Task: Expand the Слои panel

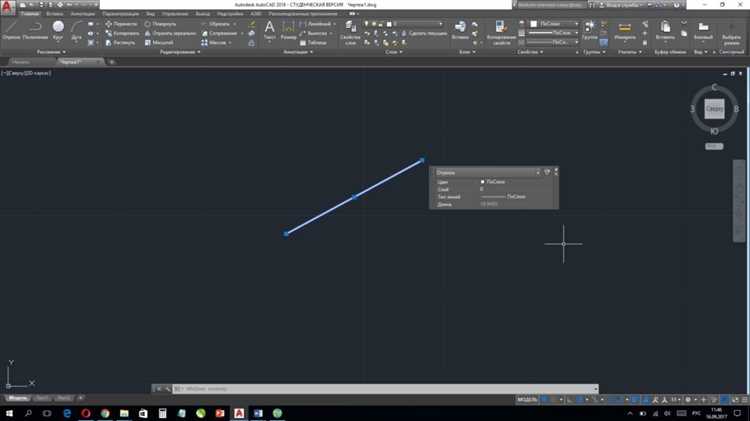Action: point(394,52)
